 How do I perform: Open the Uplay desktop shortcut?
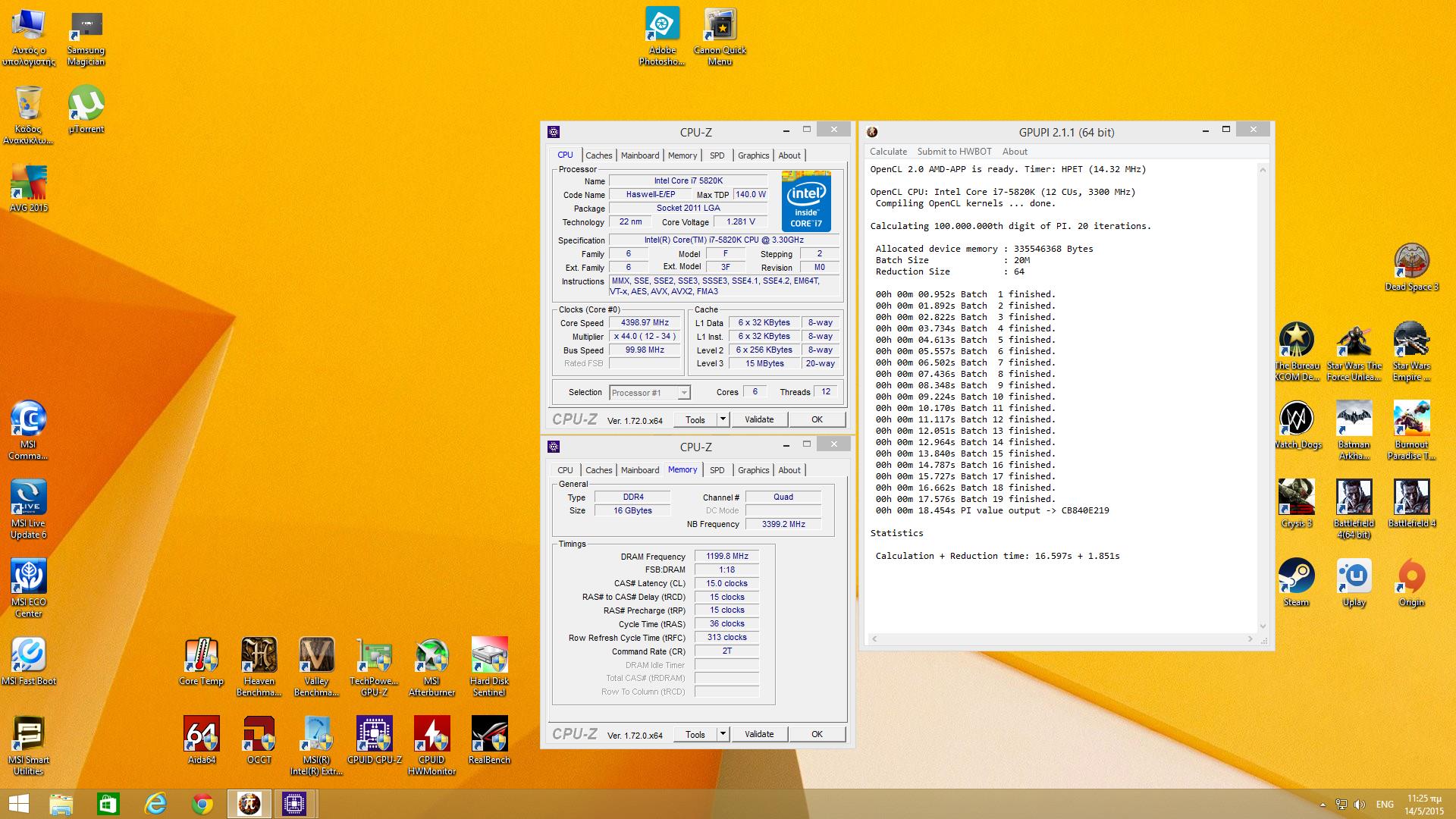[1354, 582]
